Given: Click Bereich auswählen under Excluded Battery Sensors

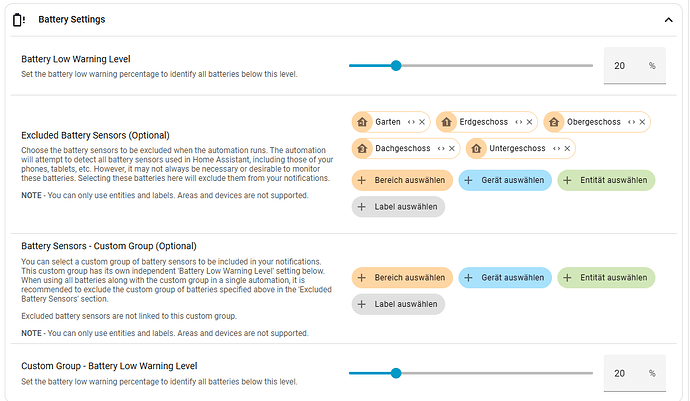Looking at the screenshot, I should (402, 181).
